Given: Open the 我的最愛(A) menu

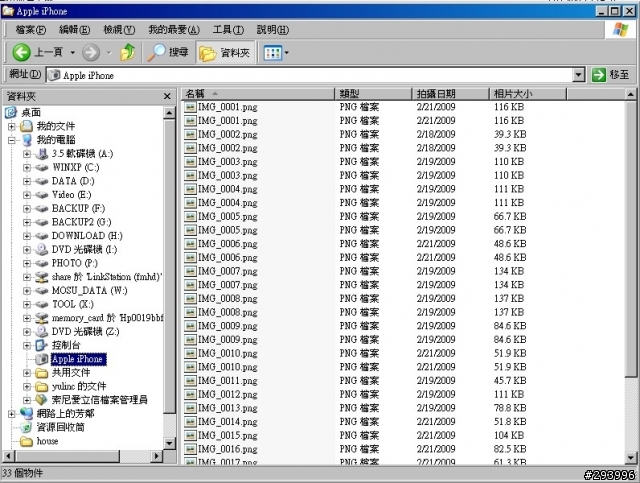Looking at the screenshot, I should point(174,29).
